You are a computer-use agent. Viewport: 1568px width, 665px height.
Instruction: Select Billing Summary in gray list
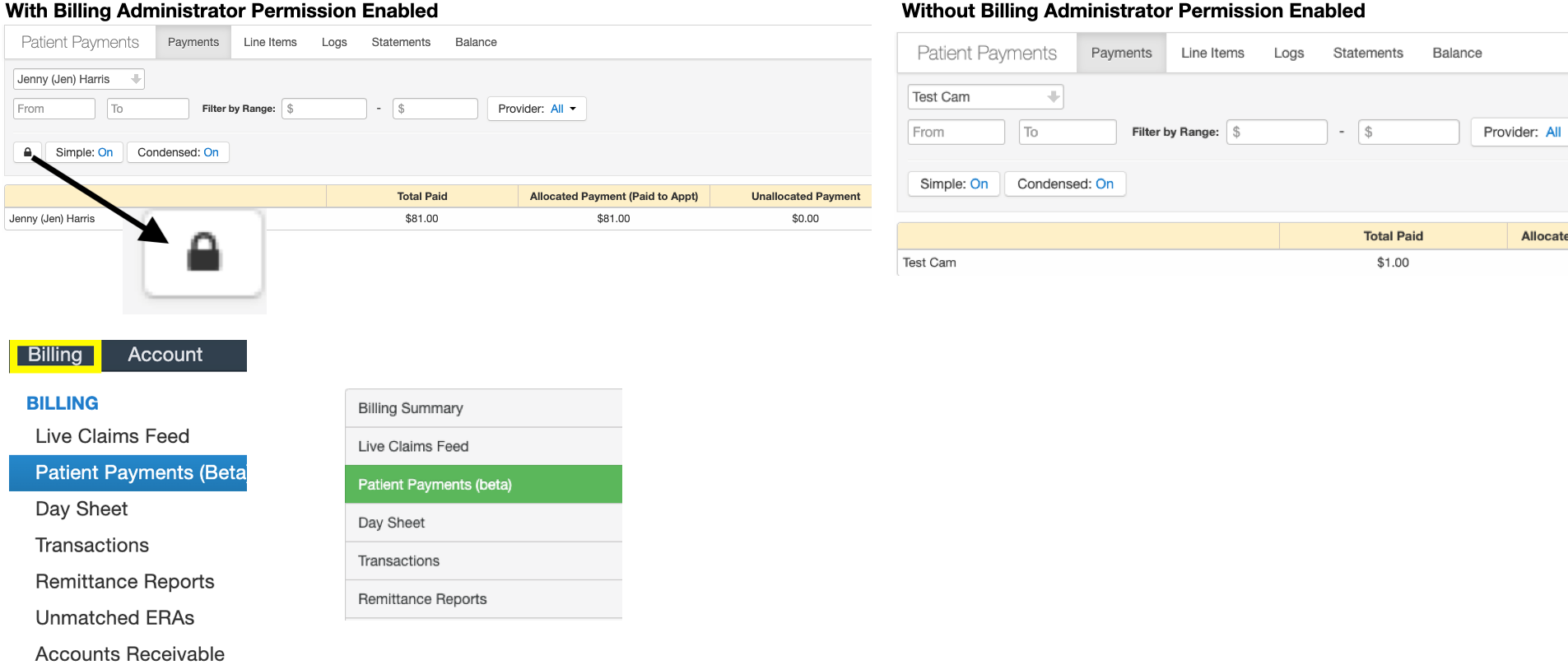(x=484, y=408)
